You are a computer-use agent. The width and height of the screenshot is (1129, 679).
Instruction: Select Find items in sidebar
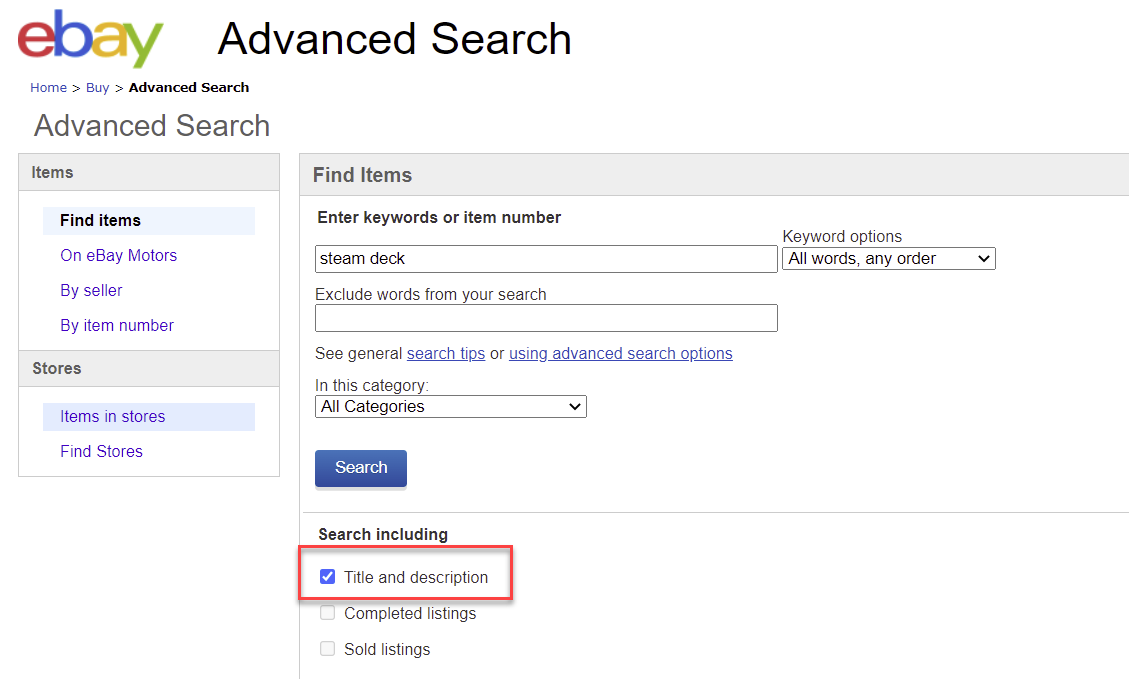click(100, 220)
